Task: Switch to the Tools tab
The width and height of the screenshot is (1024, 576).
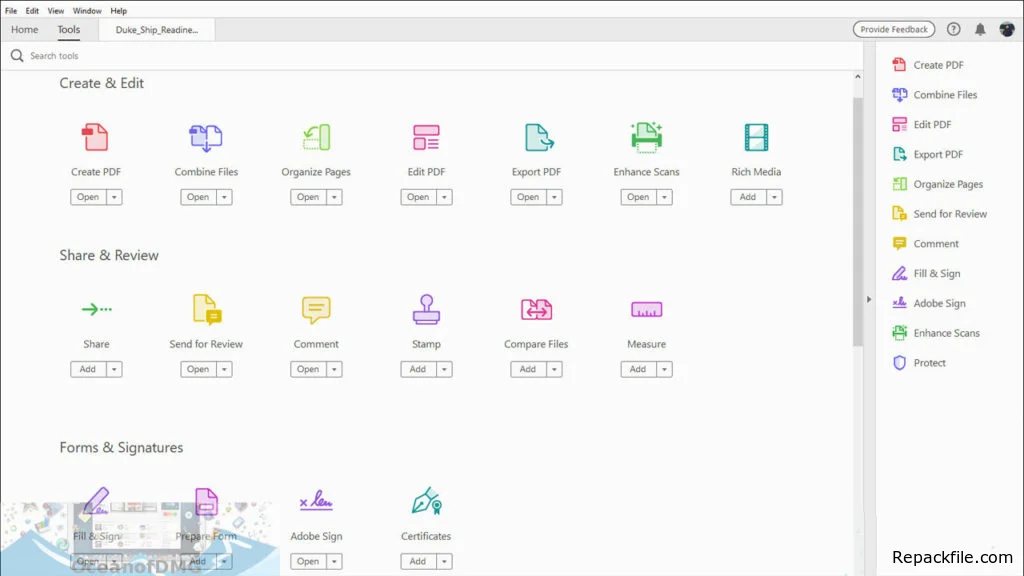Action: [69, 29]
